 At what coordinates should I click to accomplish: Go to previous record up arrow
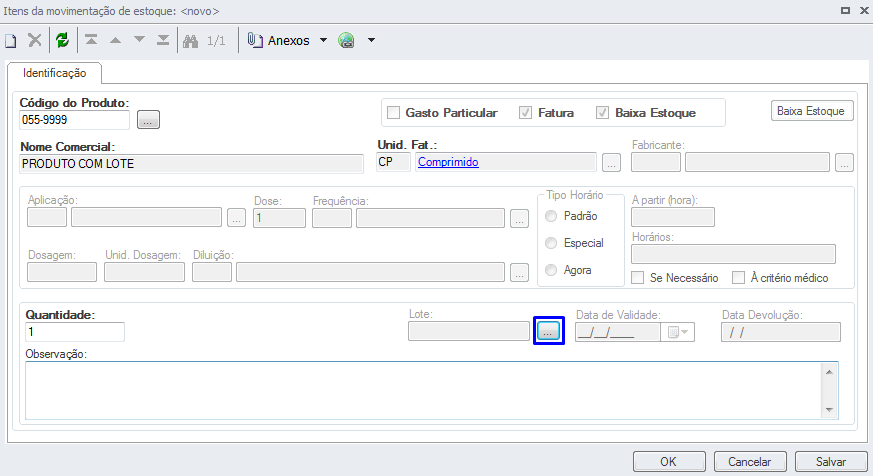pyautogui.click(x=115, y=40)
